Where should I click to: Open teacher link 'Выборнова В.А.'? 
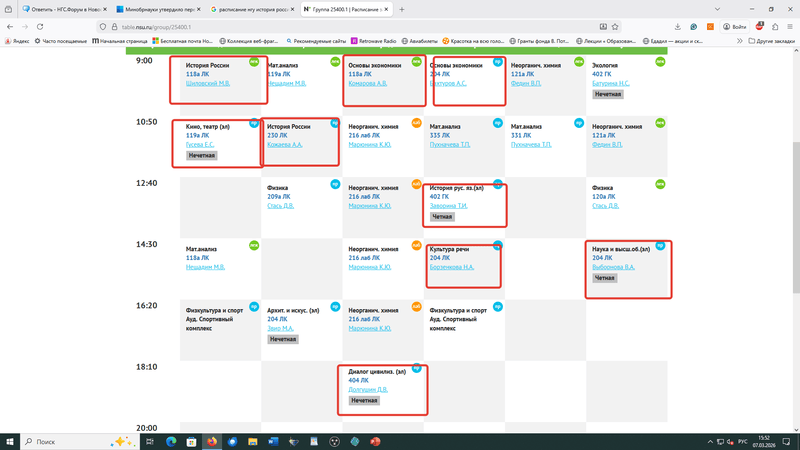point(613,267)
